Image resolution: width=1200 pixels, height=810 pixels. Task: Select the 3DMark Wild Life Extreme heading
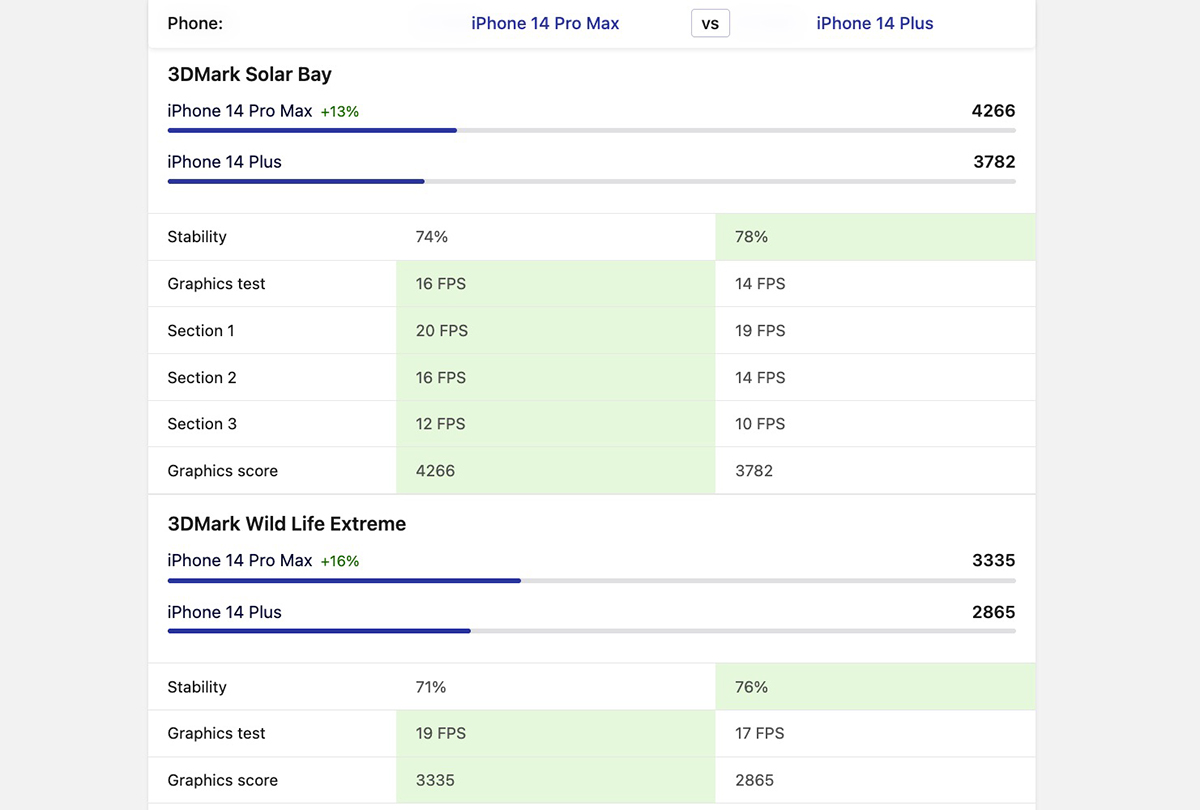[x=287, y=524]
